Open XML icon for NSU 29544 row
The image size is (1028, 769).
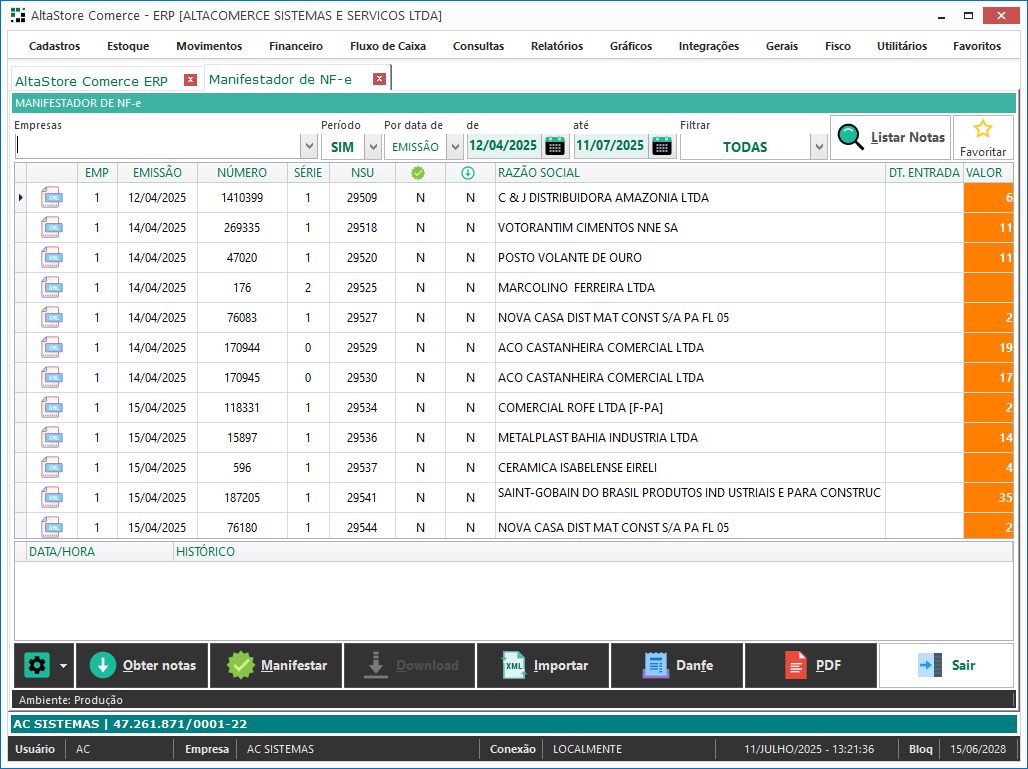pos(51,526)
